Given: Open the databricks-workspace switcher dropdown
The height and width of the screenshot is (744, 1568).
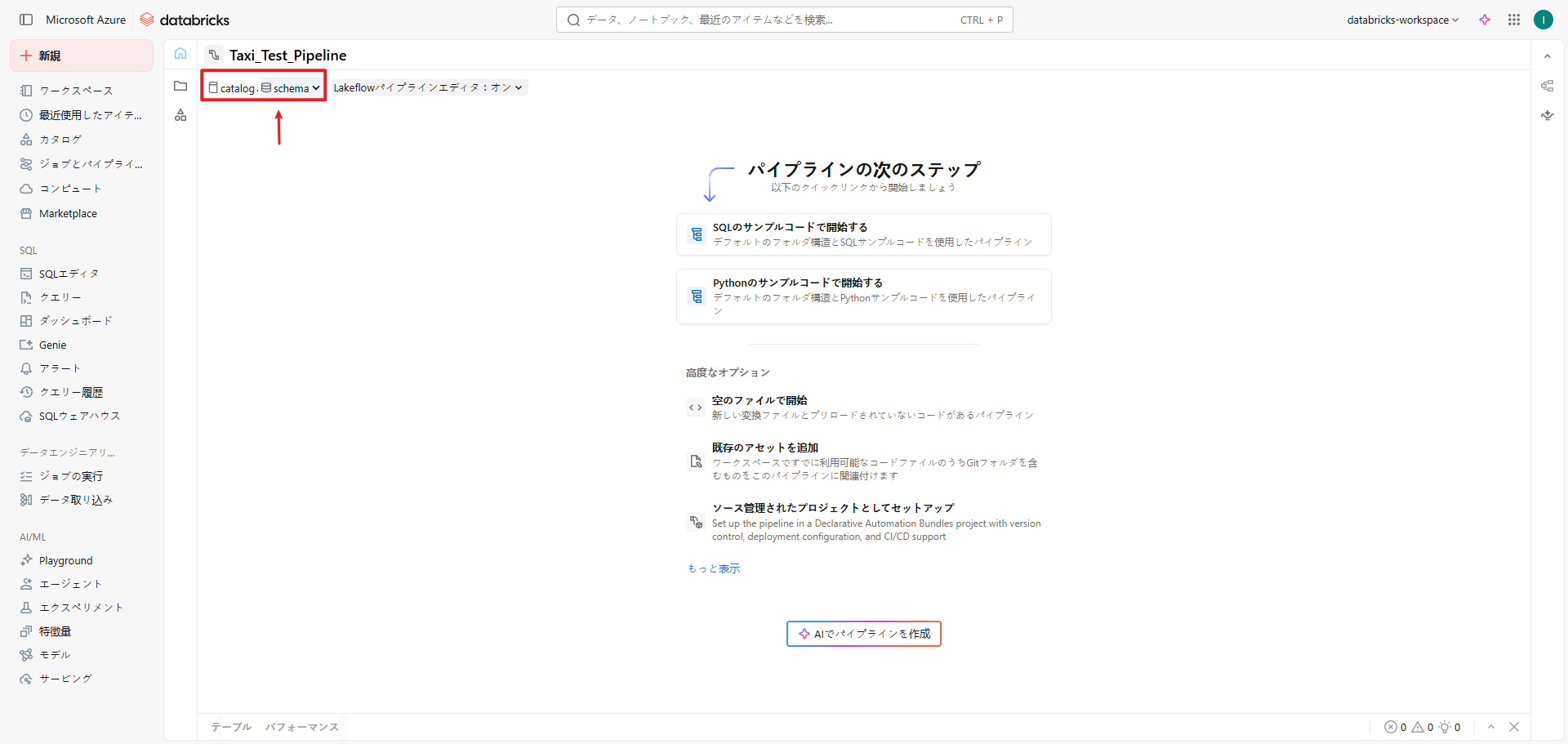Looking at the screenshot, I should 1402,20.
